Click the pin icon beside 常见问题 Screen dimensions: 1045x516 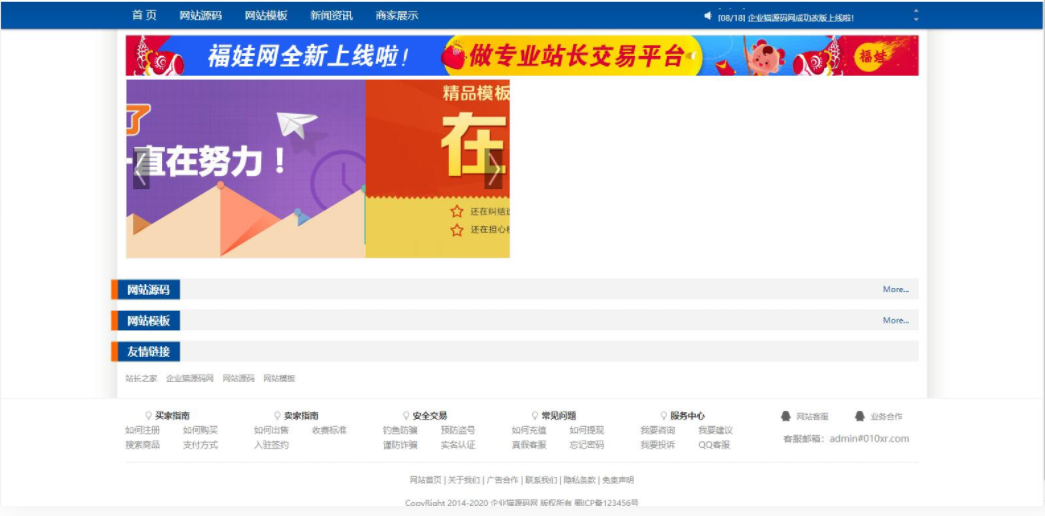tap(534, 416)
